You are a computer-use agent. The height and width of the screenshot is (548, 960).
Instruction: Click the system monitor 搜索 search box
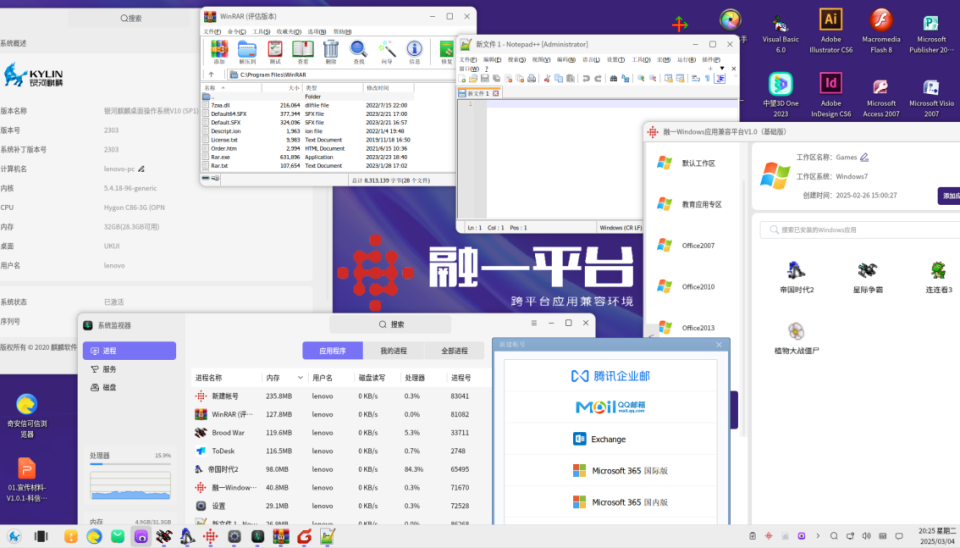click(391, 325)
